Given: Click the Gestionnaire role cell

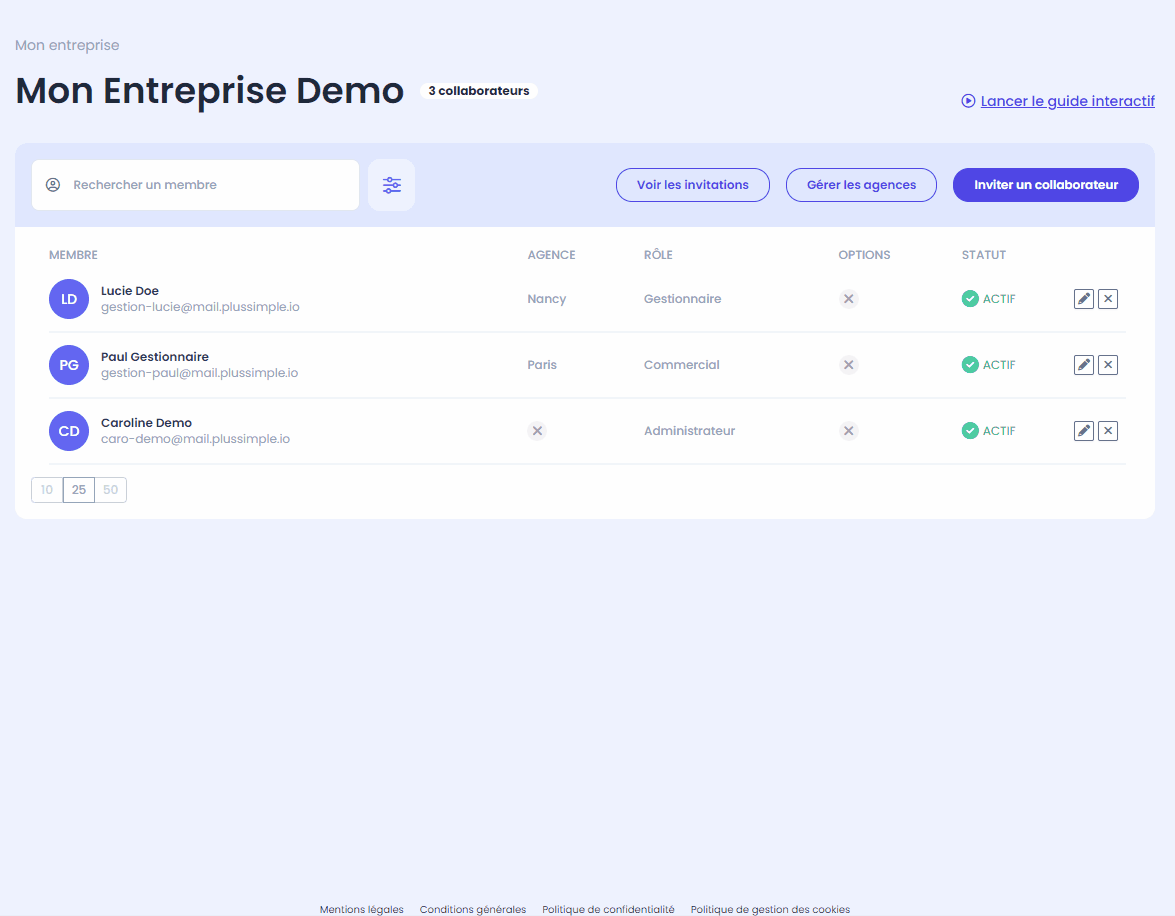Looking at the screenshot, I should [683, 299].
